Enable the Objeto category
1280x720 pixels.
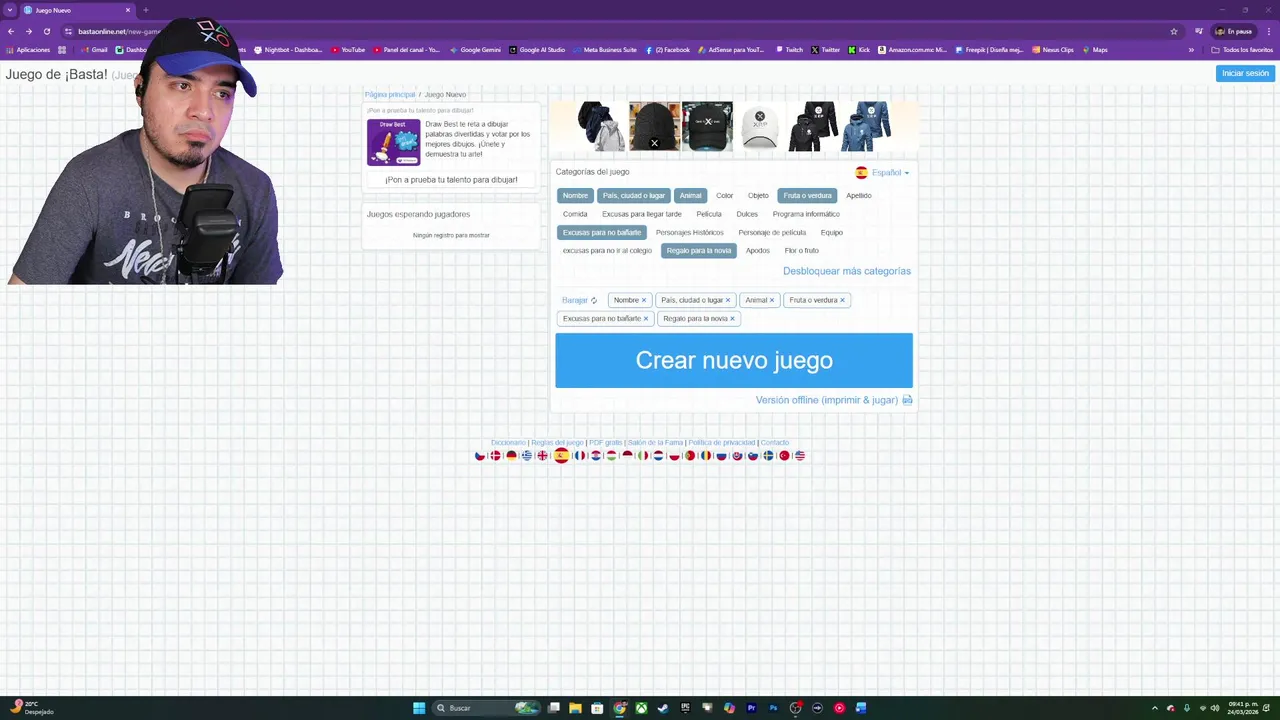(x=758, y=196)
